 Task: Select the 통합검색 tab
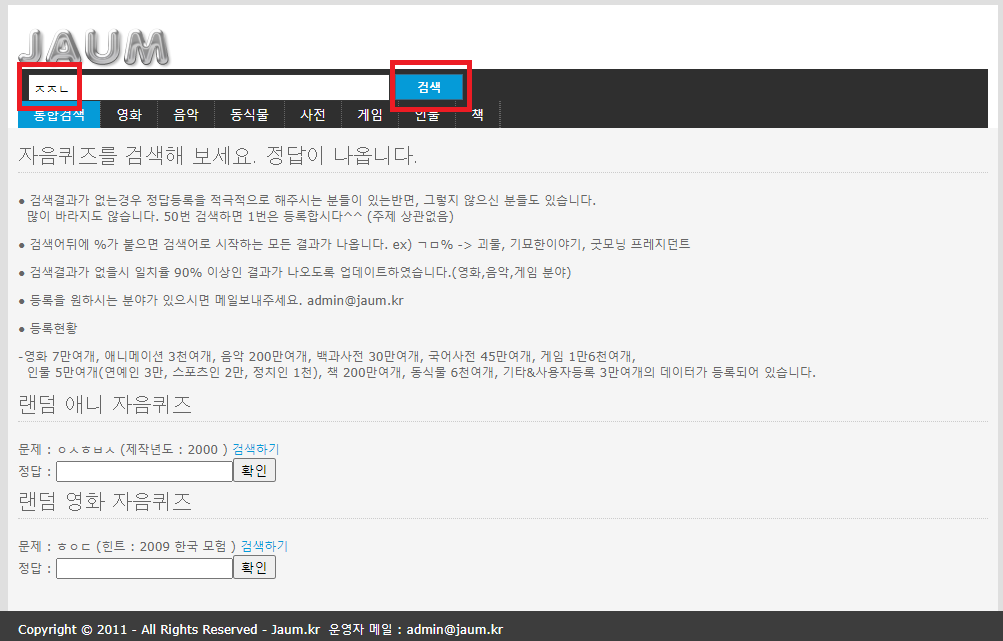coord(59,115)
